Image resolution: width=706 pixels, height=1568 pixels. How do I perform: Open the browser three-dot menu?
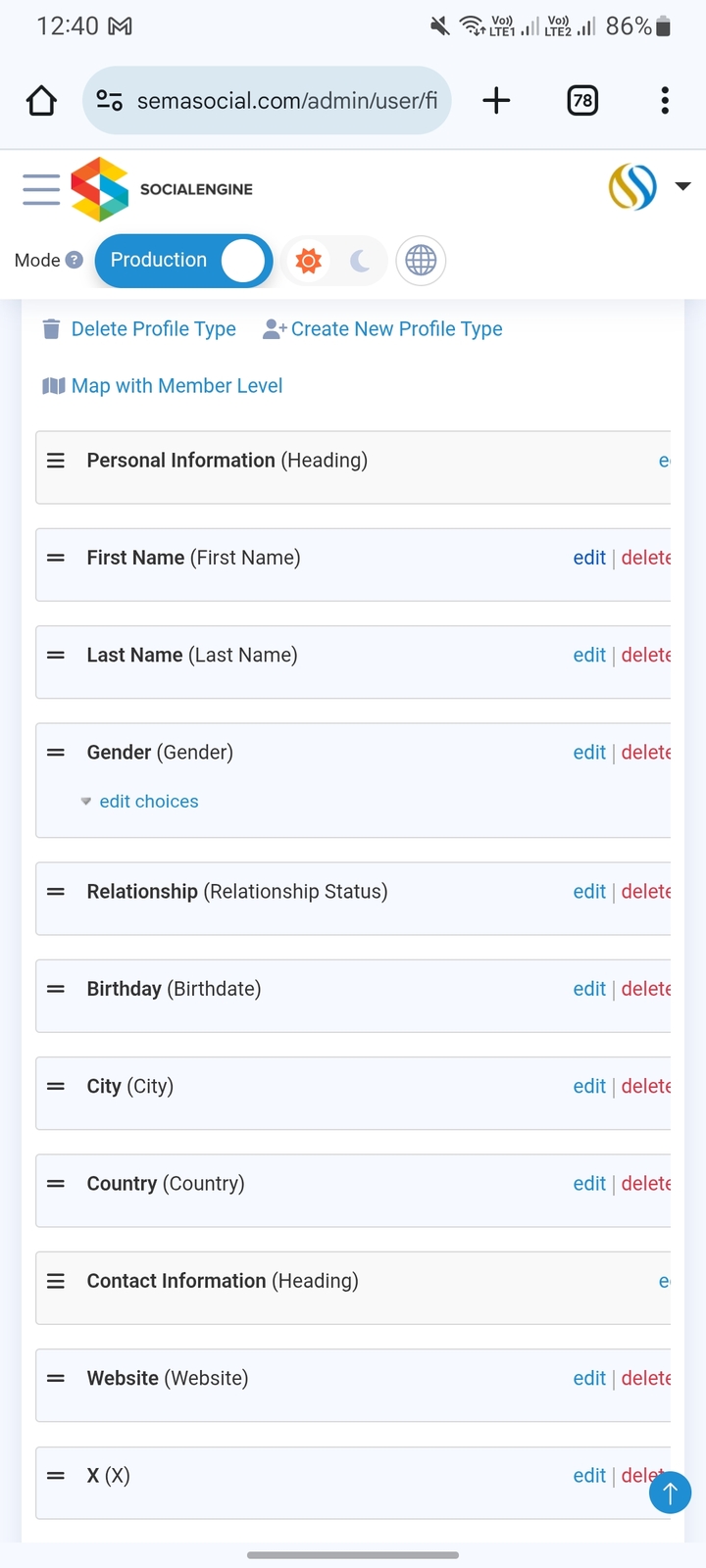point(665,100)
